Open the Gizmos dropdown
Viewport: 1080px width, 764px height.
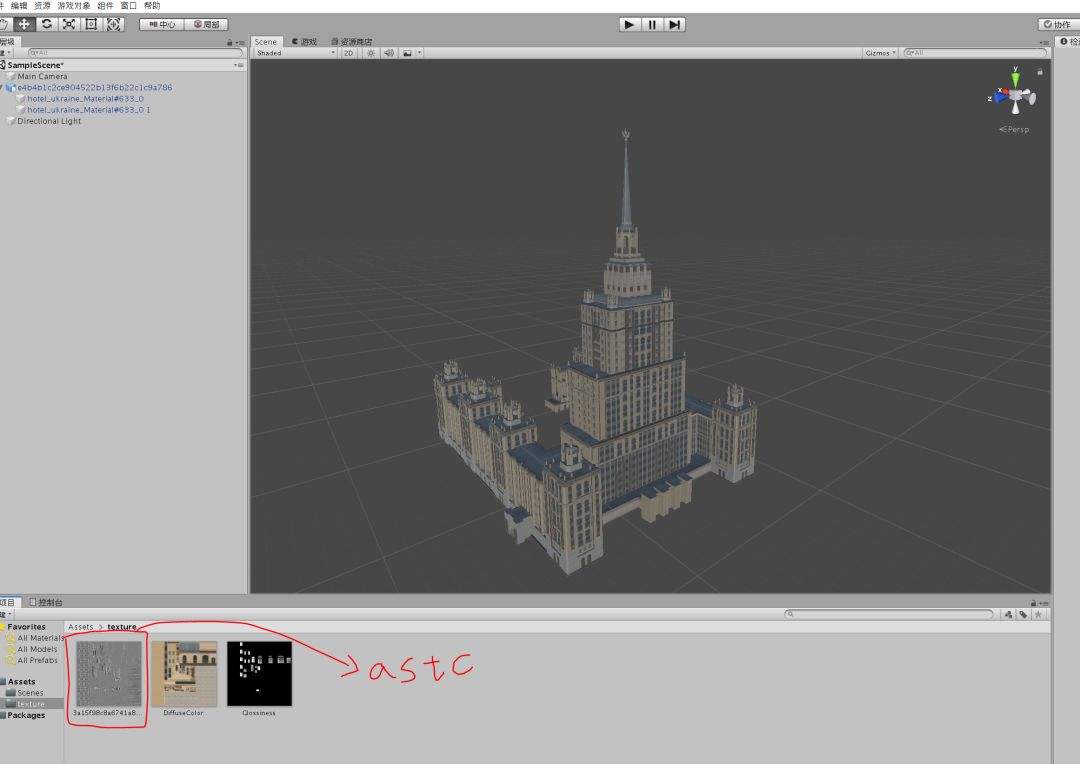pos(880,53)
